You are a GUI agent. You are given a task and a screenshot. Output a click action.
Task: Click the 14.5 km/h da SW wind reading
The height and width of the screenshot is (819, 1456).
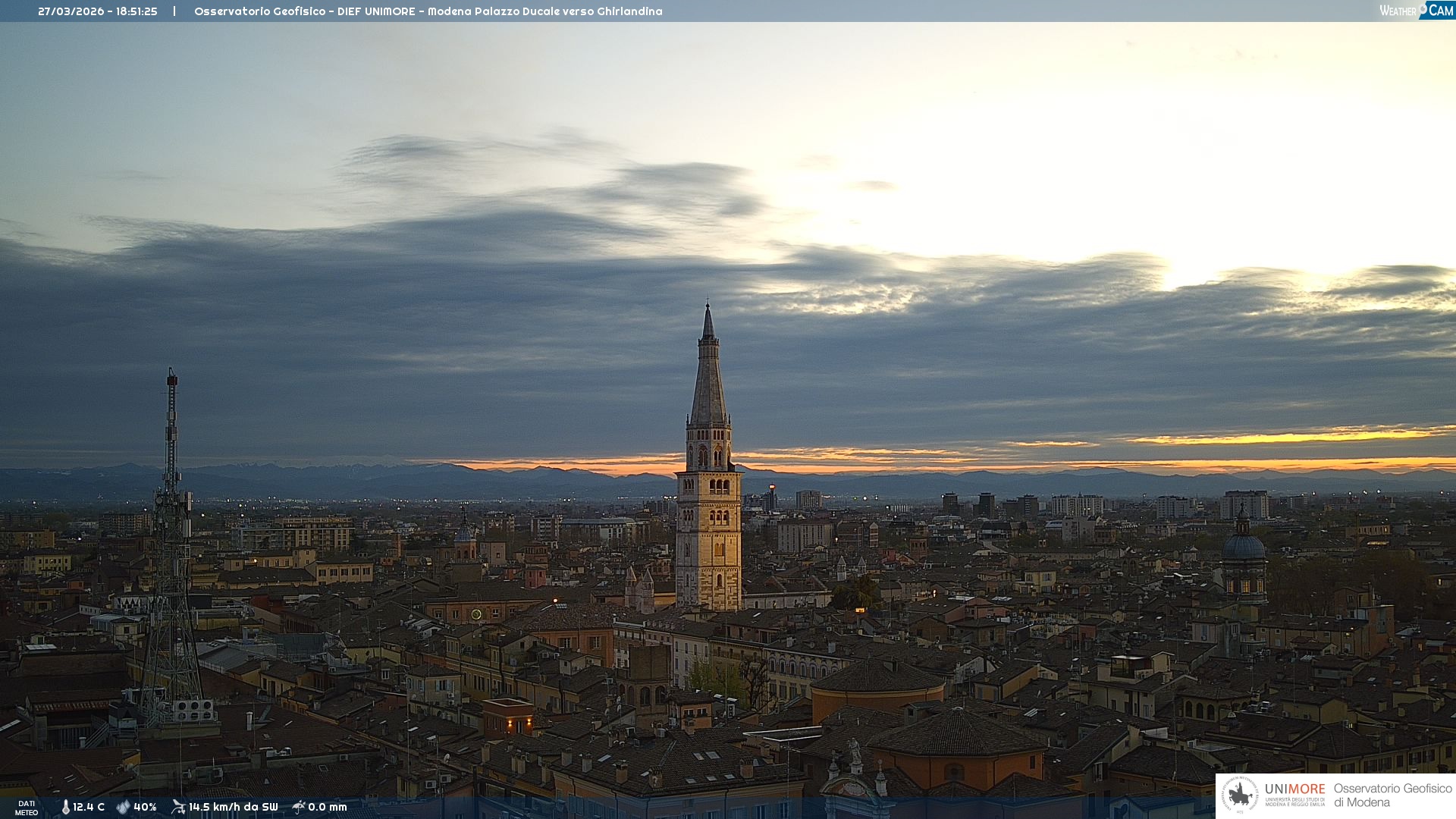click(233, 807)
